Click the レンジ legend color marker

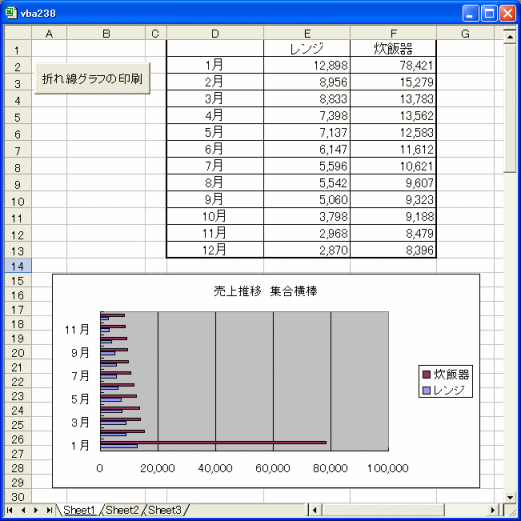tap(426, 390)
